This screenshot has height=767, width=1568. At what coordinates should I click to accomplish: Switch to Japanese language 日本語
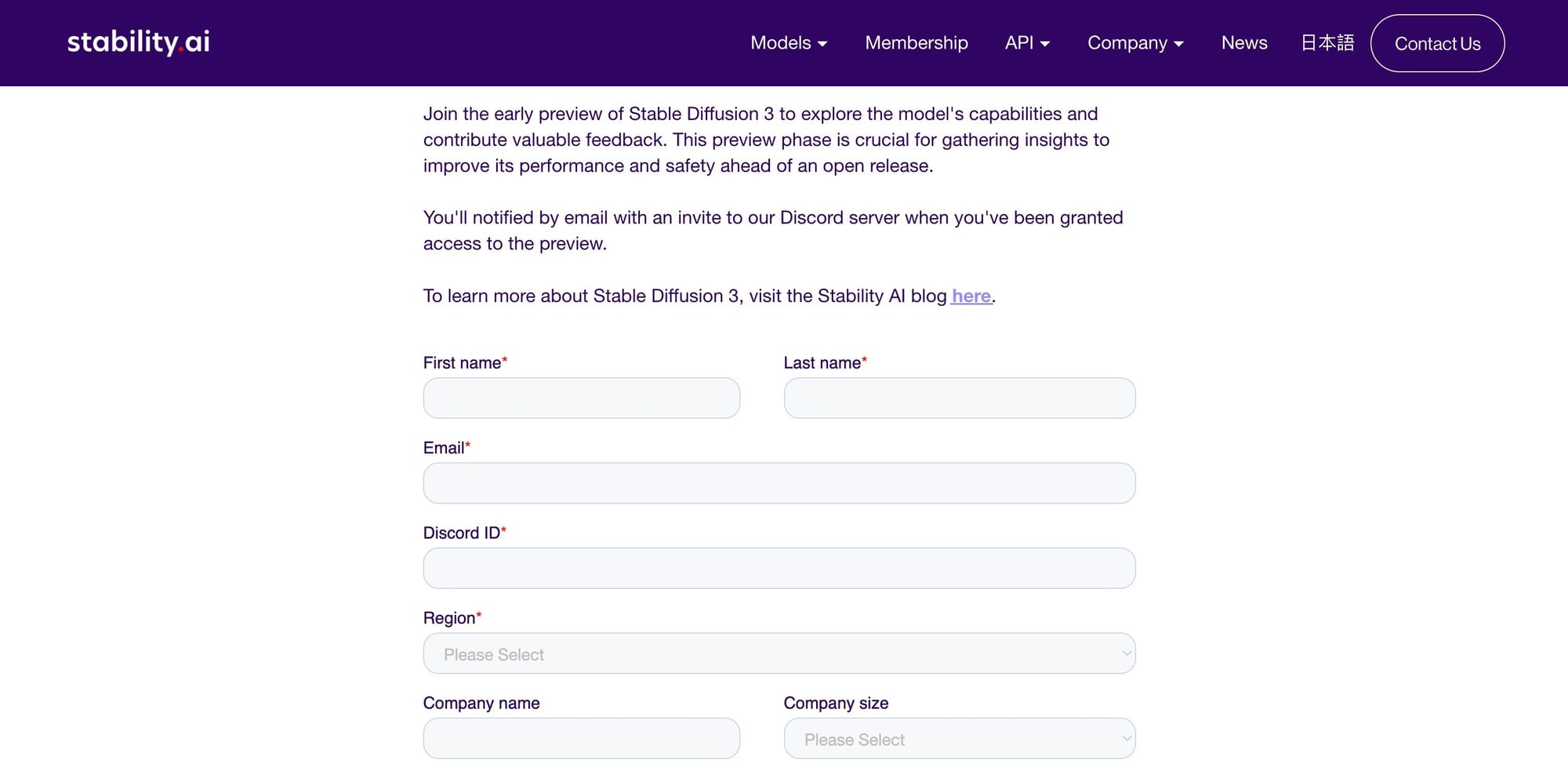(1327, 43)
